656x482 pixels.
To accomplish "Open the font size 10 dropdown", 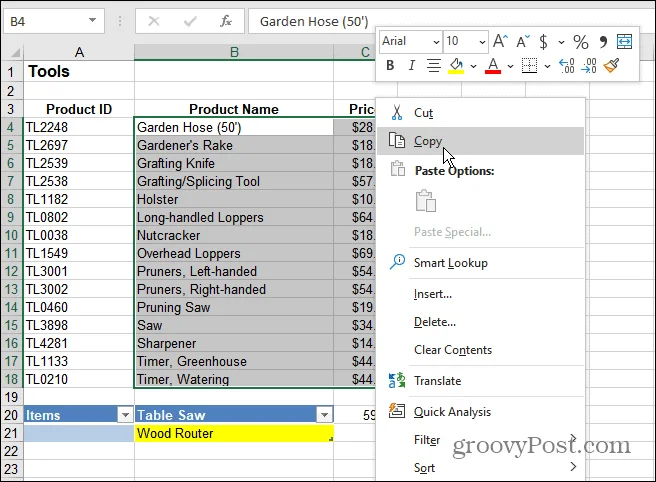I will pos(482,42).
